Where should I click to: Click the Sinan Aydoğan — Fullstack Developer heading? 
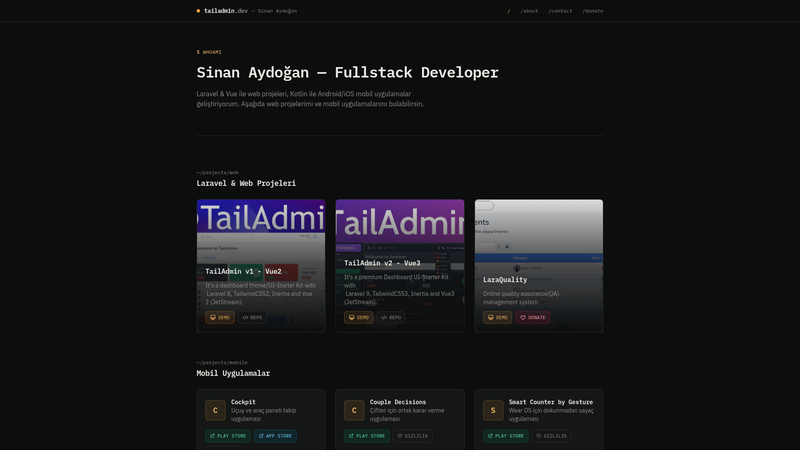[347, 72]
